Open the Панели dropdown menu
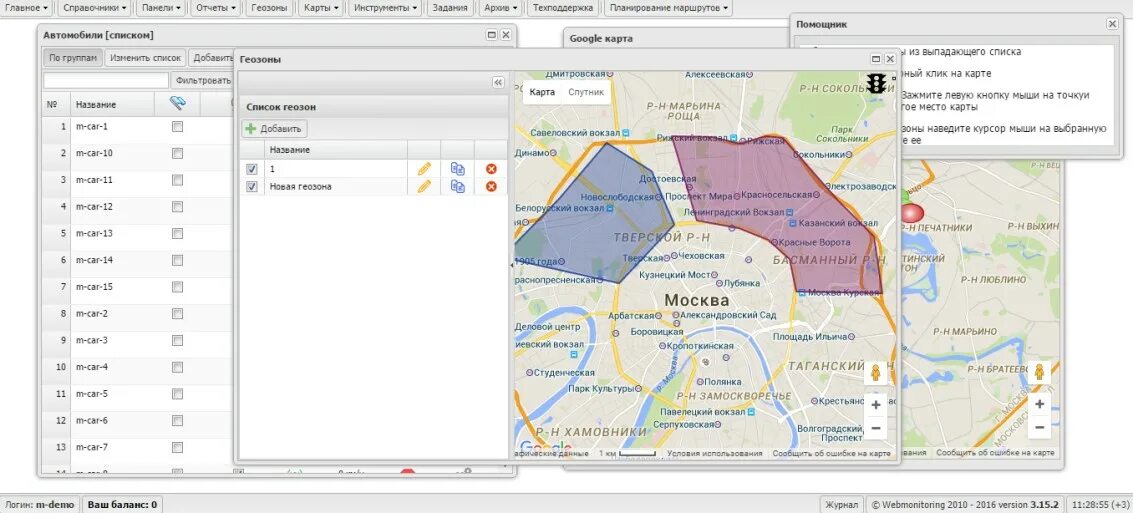Image resolution: width=1133 pixels, height=513 pixels. click(162, 8)
